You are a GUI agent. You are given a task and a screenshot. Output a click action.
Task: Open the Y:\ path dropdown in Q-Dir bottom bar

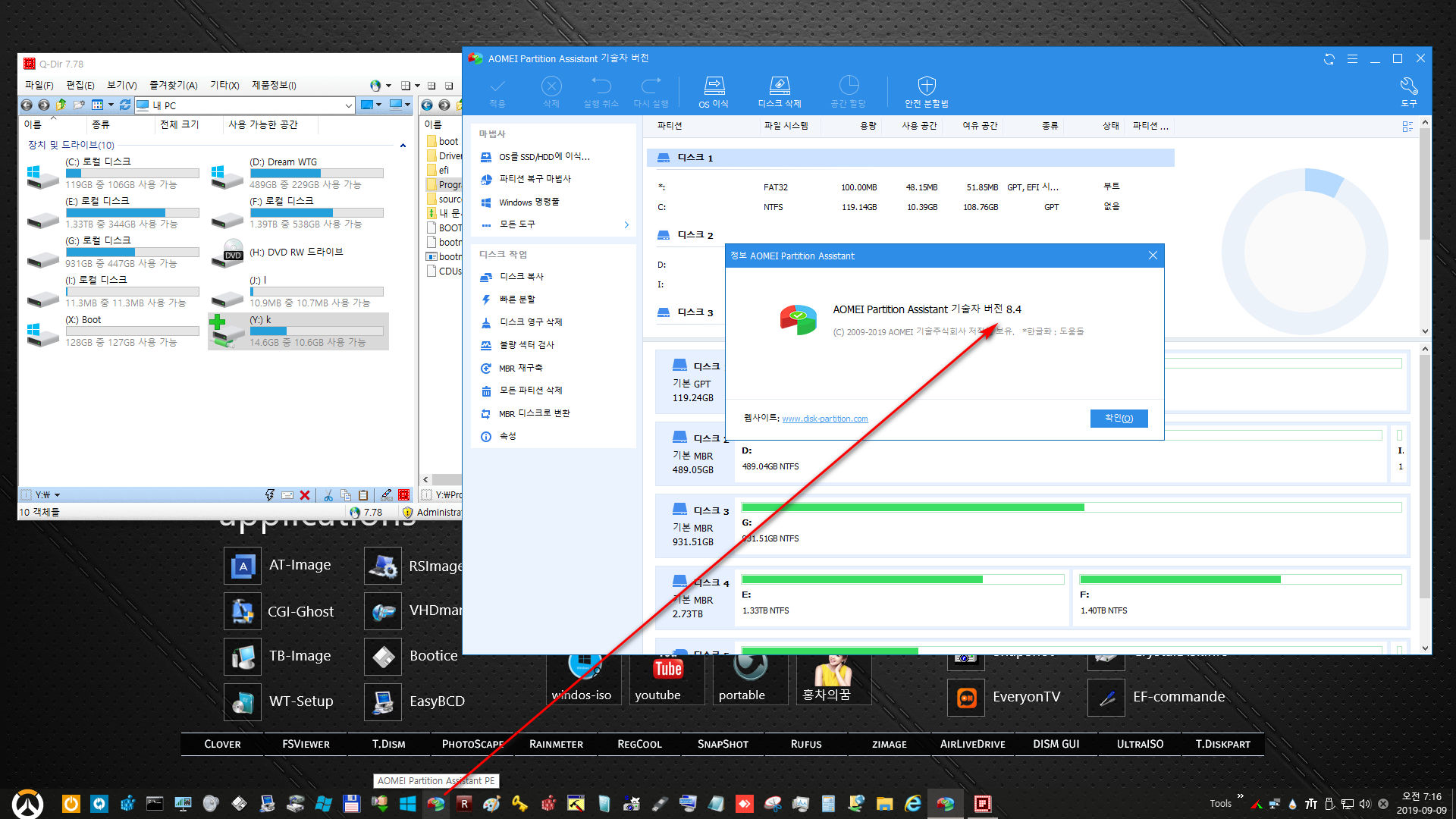click(58, 495)
